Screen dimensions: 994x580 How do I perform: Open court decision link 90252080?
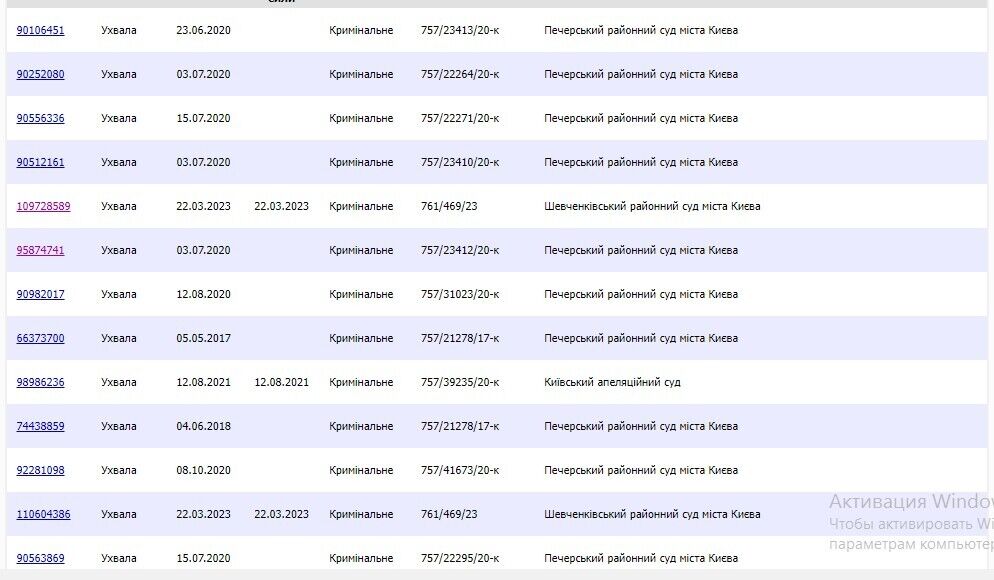click(40, 74)
